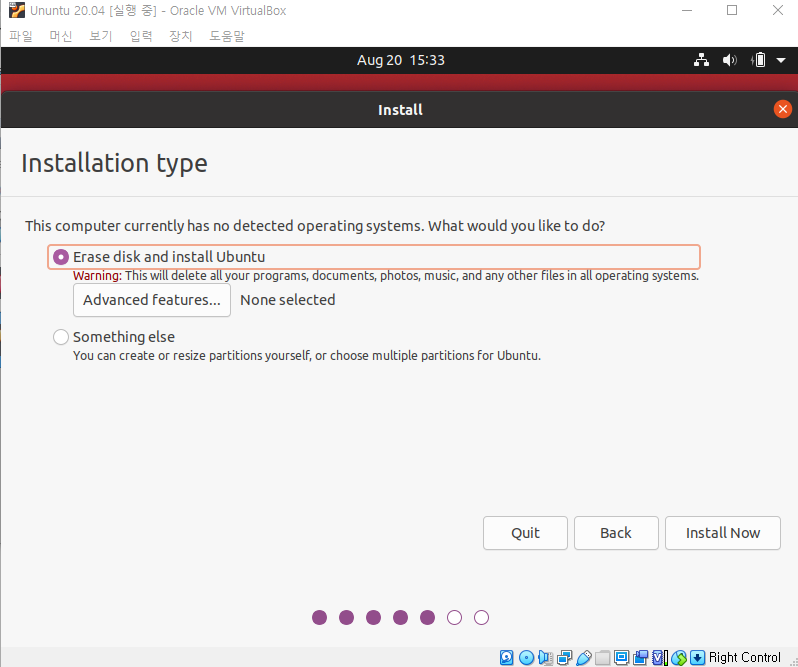Viewport: 798px width, 667px height.
Task: Go Back to previous installer step
Action: pyautogui.click(x=616, y=533)
